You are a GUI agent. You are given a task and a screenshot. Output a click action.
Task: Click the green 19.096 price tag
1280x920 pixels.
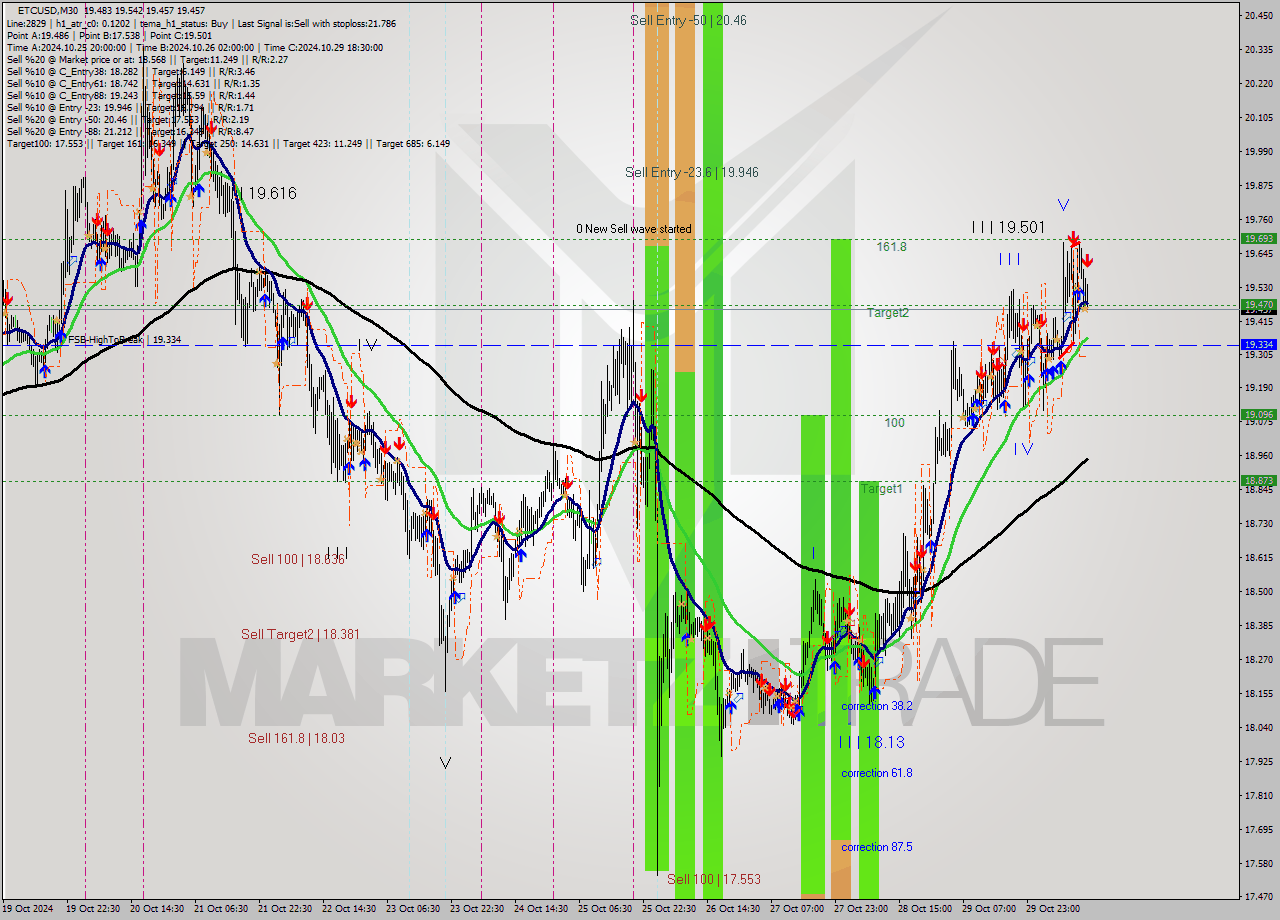point(1258,414)
